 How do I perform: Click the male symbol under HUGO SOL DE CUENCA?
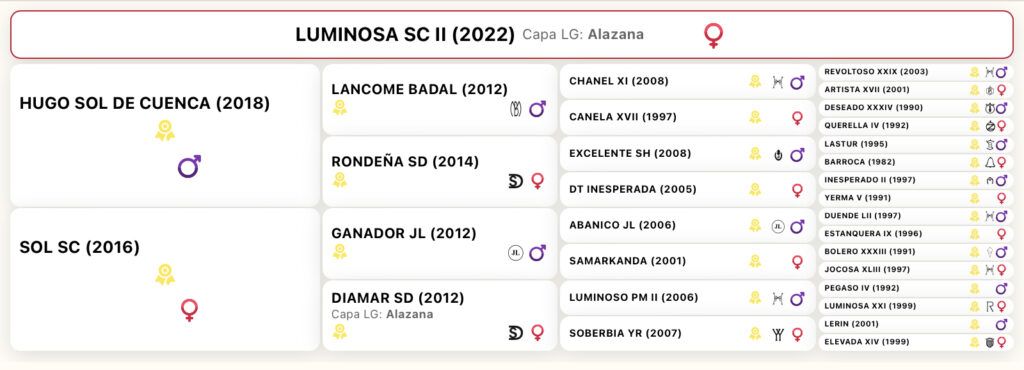click(189, 166)
